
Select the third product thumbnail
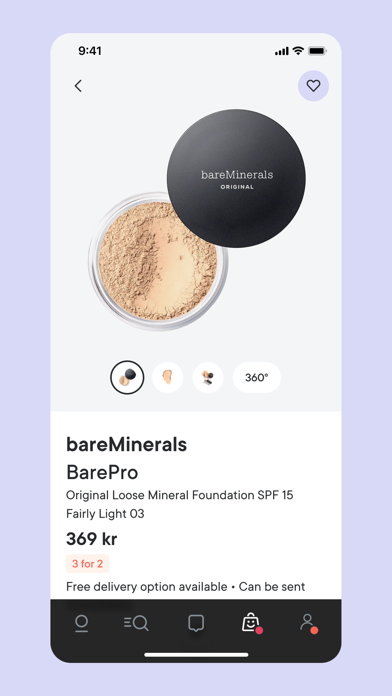208,377
